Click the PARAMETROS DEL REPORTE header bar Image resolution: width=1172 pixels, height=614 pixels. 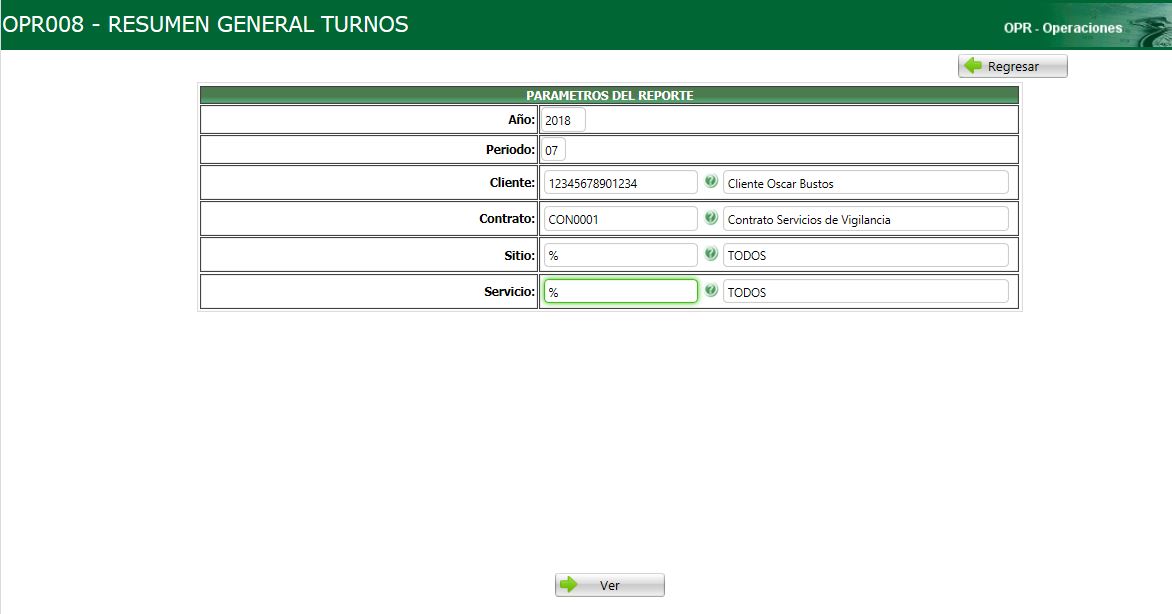tap(608, 93)
